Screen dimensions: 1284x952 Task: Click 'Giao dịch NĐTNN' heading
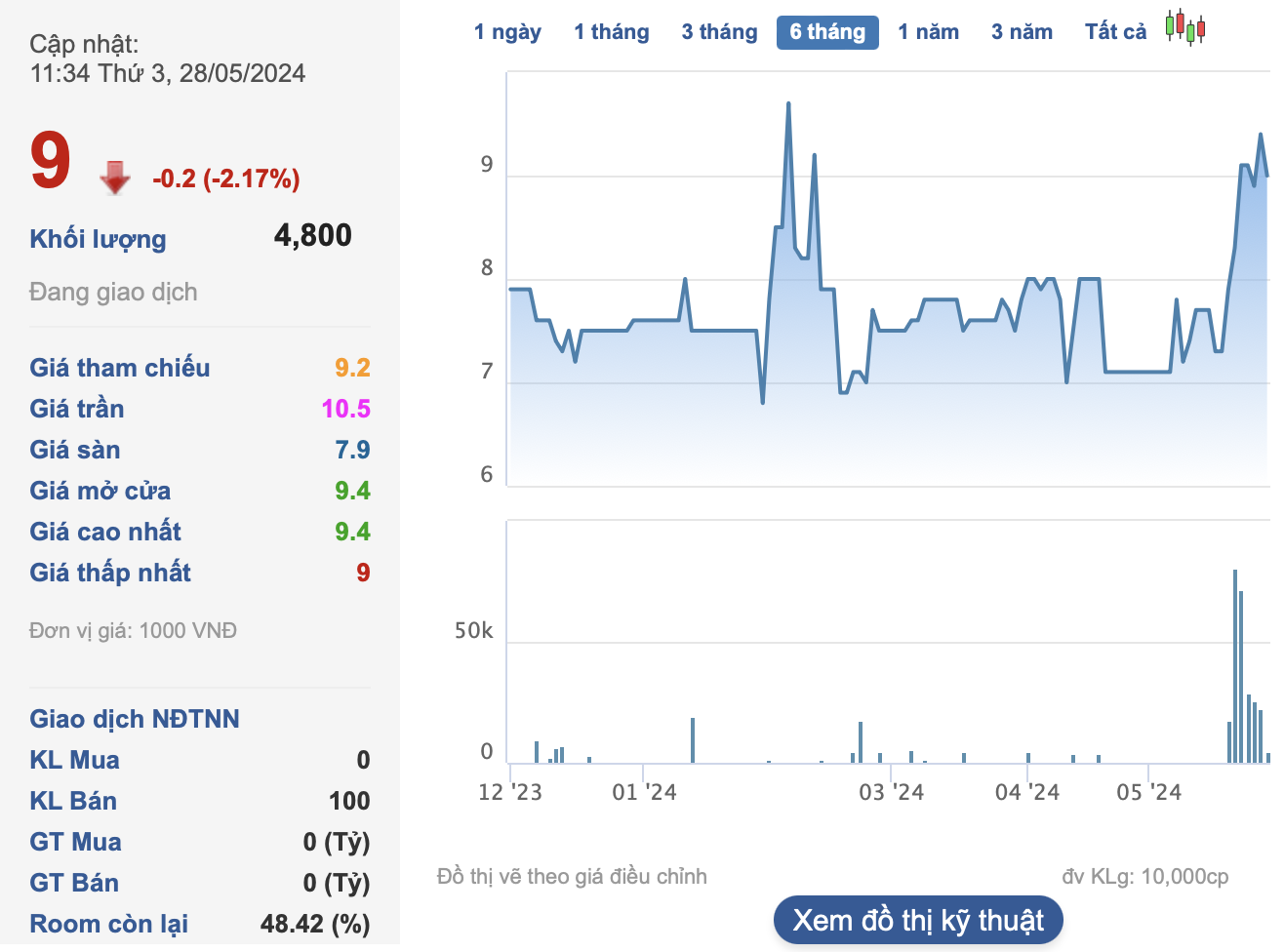click(x=135, y=719)
